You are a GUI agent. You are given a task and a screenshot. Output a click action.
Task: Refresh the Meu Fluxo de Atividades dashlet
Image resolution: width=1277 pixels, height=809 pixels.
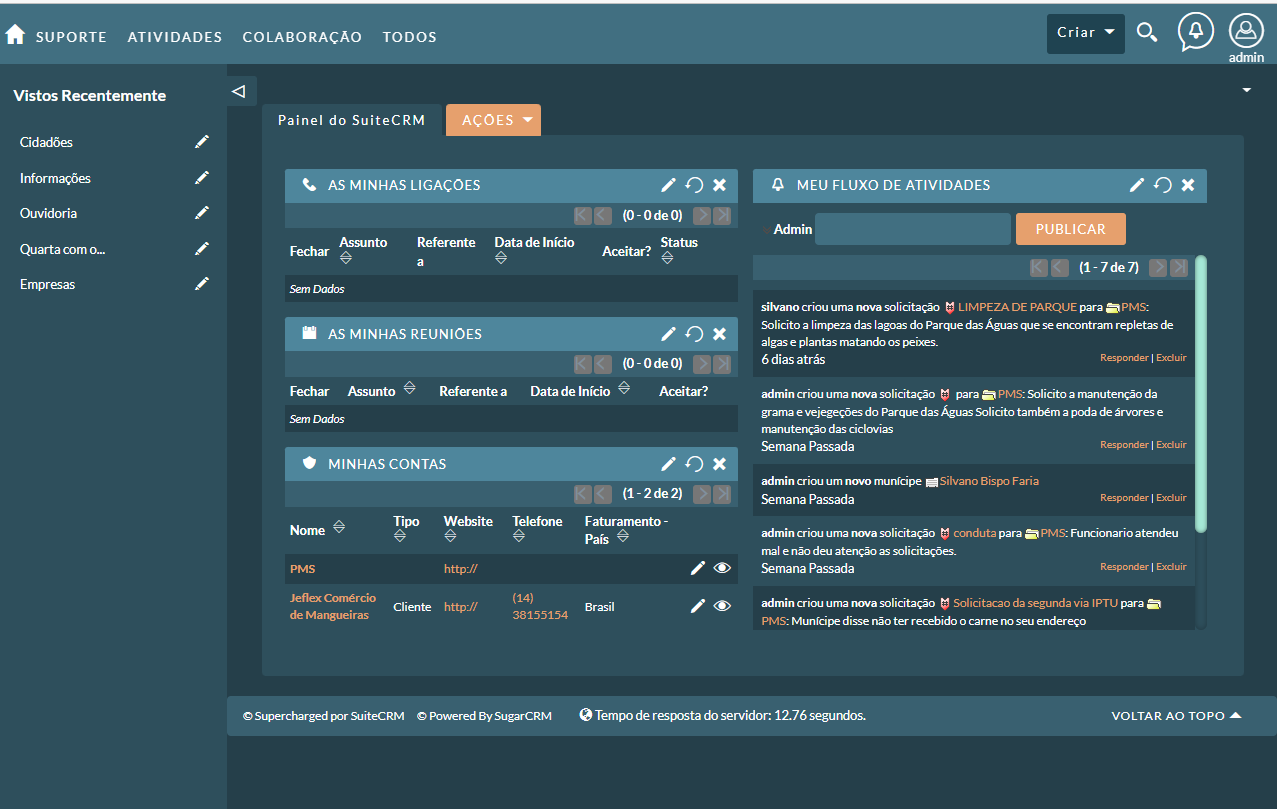tap(1162, 185)
